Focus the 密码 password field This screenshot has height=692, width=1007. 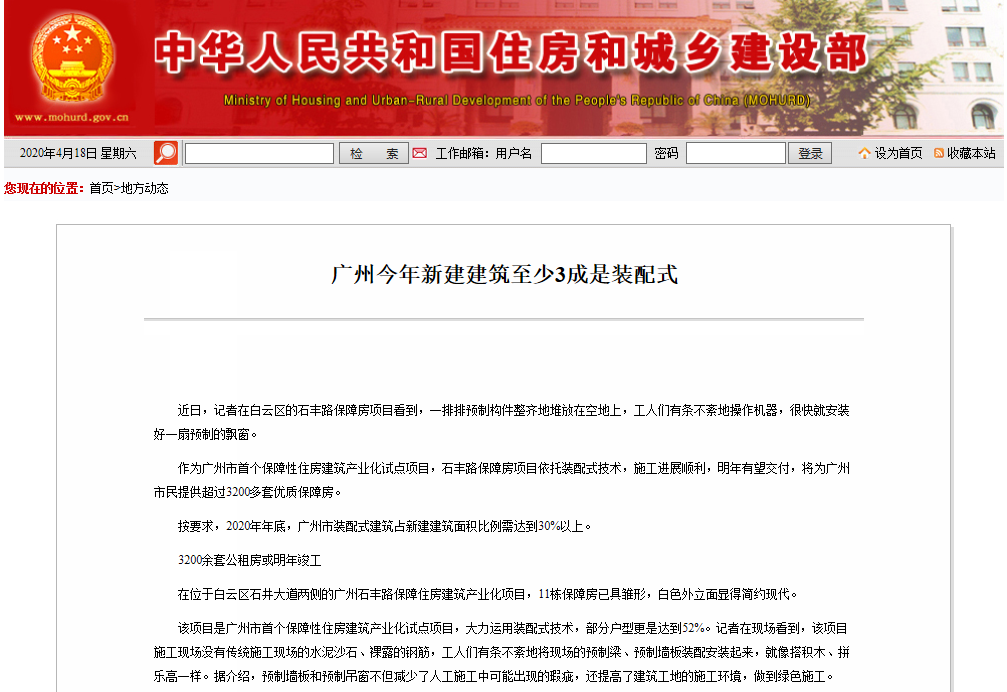tap(736, 153)
